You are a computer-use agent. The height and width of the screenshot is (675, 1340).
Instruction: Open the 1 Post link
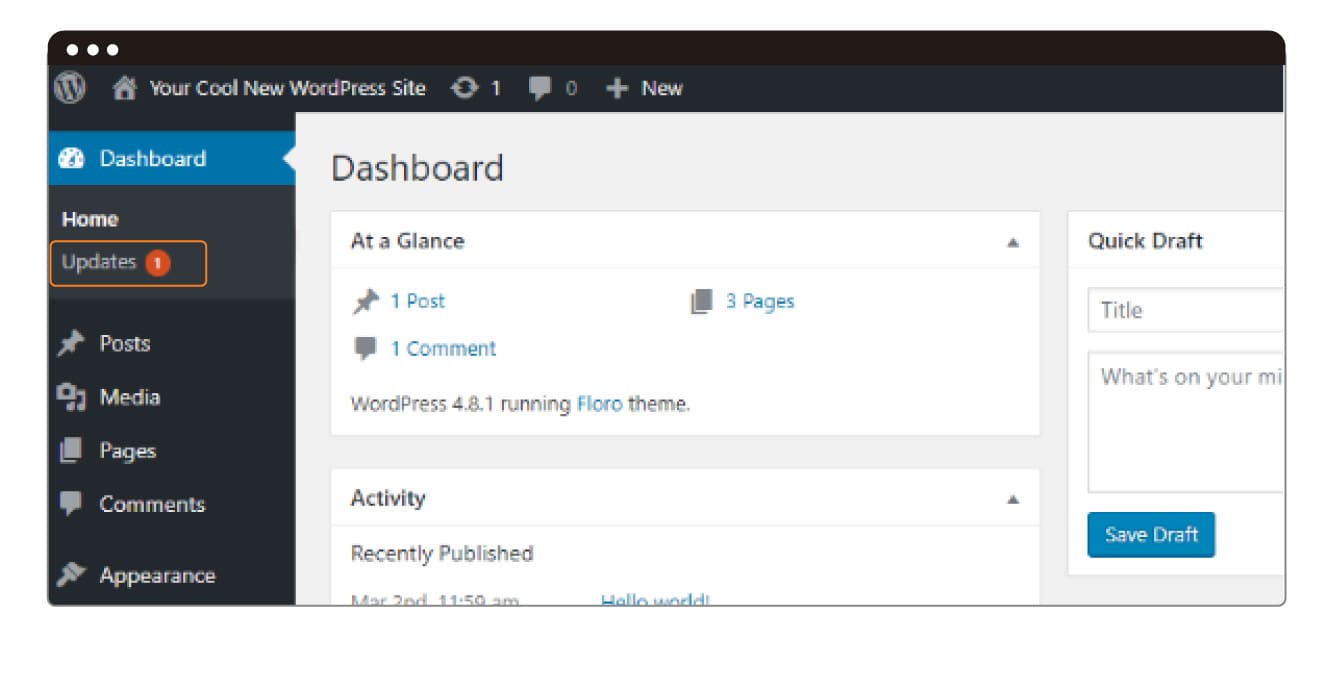(418, 301)
